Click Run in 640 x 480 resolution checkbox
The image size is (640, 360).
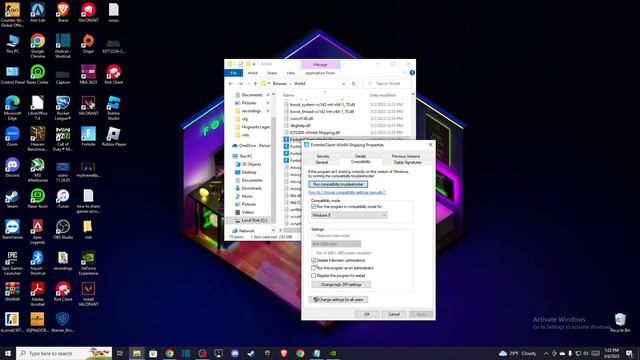pyautogui.click(x=313, y=253)
